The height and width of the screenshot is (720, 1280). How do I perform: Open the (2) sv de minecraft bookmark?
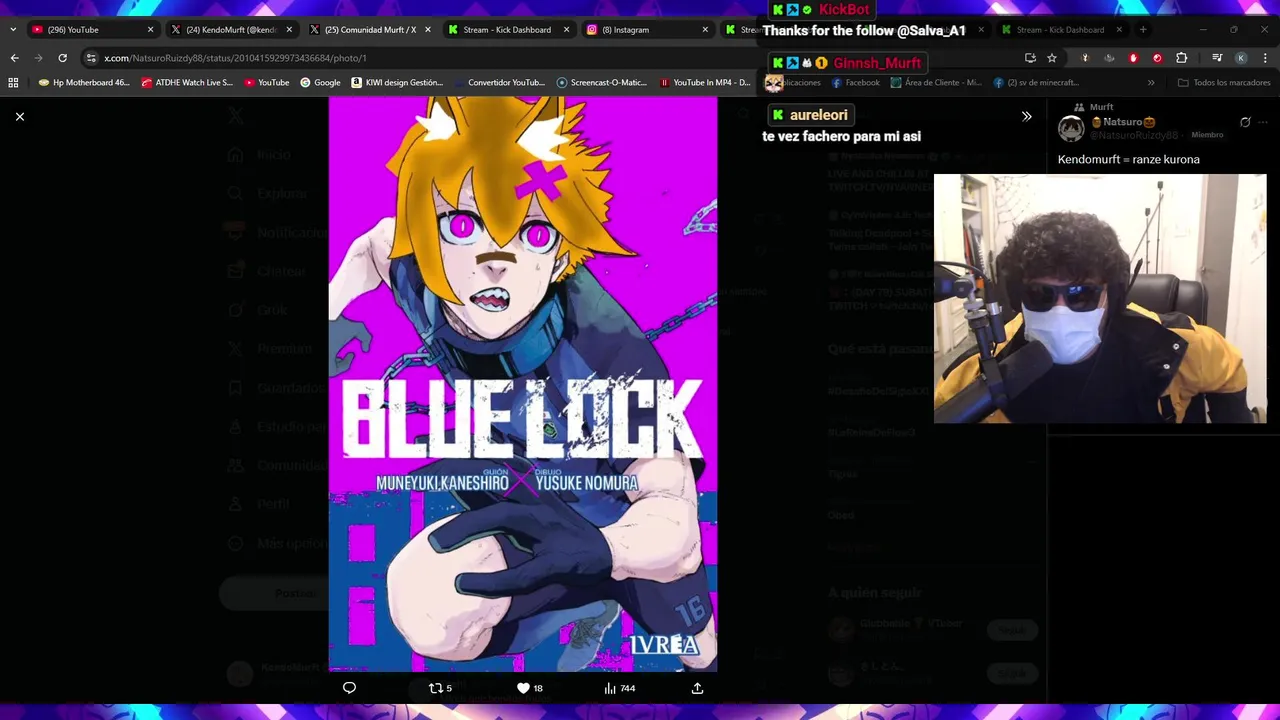(1036, 83)
